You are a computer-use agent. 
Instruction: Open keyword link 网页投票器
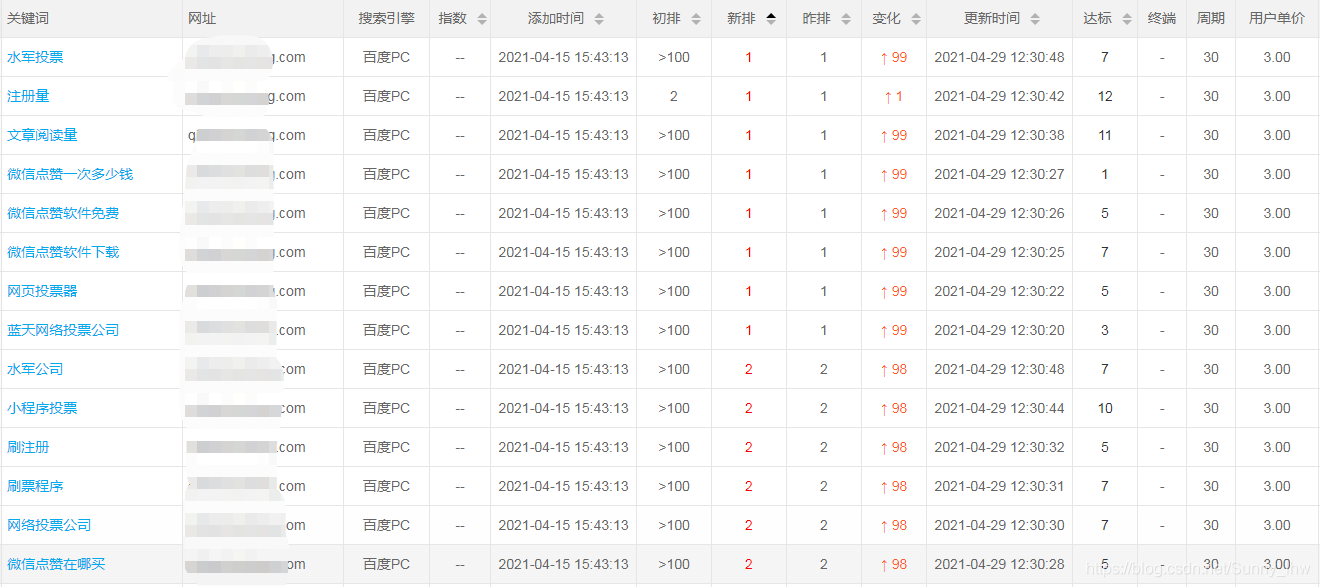[42, 291]
